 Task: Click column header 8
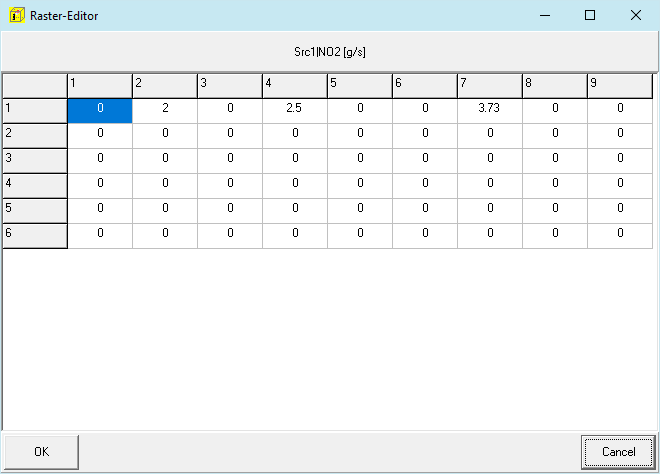point(555,86)
